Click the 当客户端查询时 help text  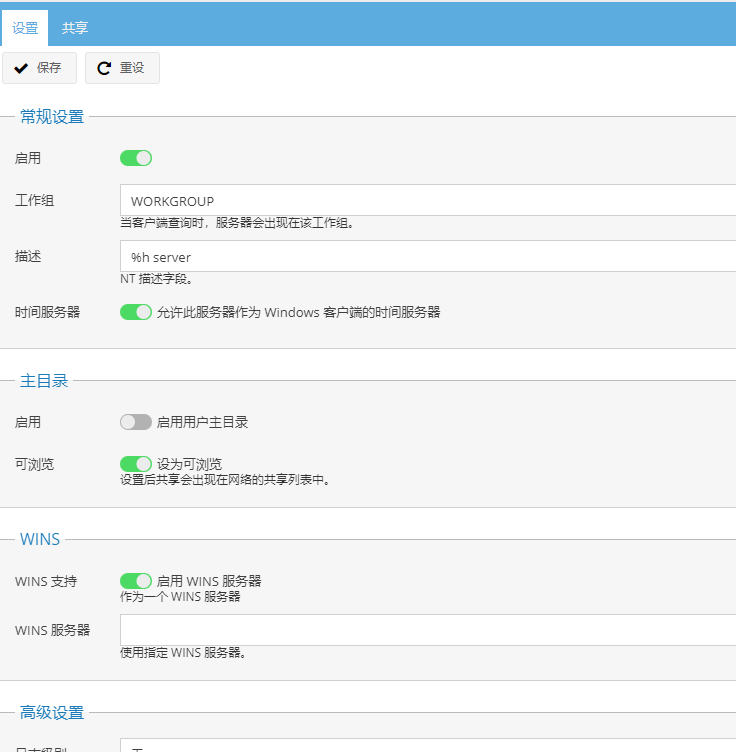pyautogui.click(x=237, y=223)
